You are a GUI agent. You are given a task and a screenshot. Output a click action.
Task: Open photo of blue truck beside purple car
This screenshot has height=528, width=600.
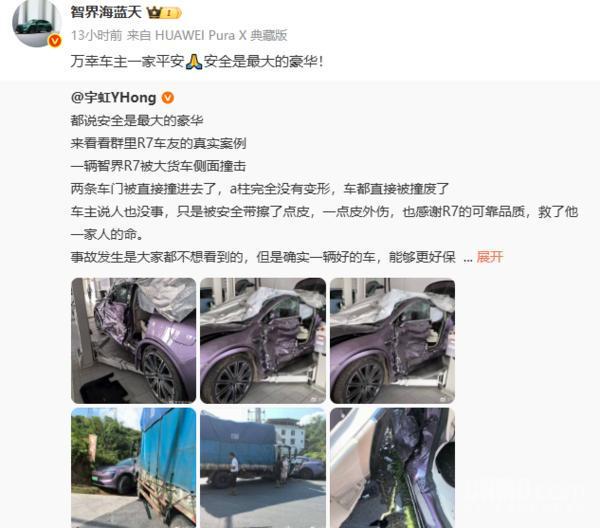coord(134,468)
